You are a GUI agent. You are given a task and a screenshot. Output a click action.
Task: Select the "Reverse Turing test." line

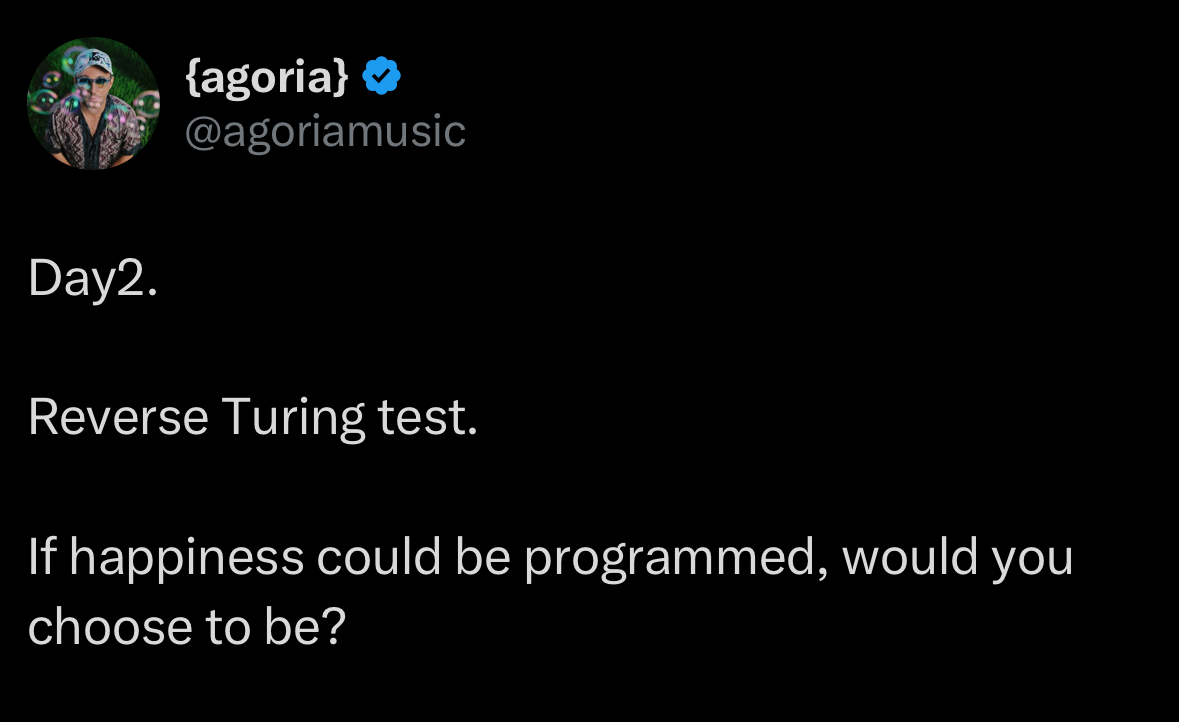(x=253, y=417)
